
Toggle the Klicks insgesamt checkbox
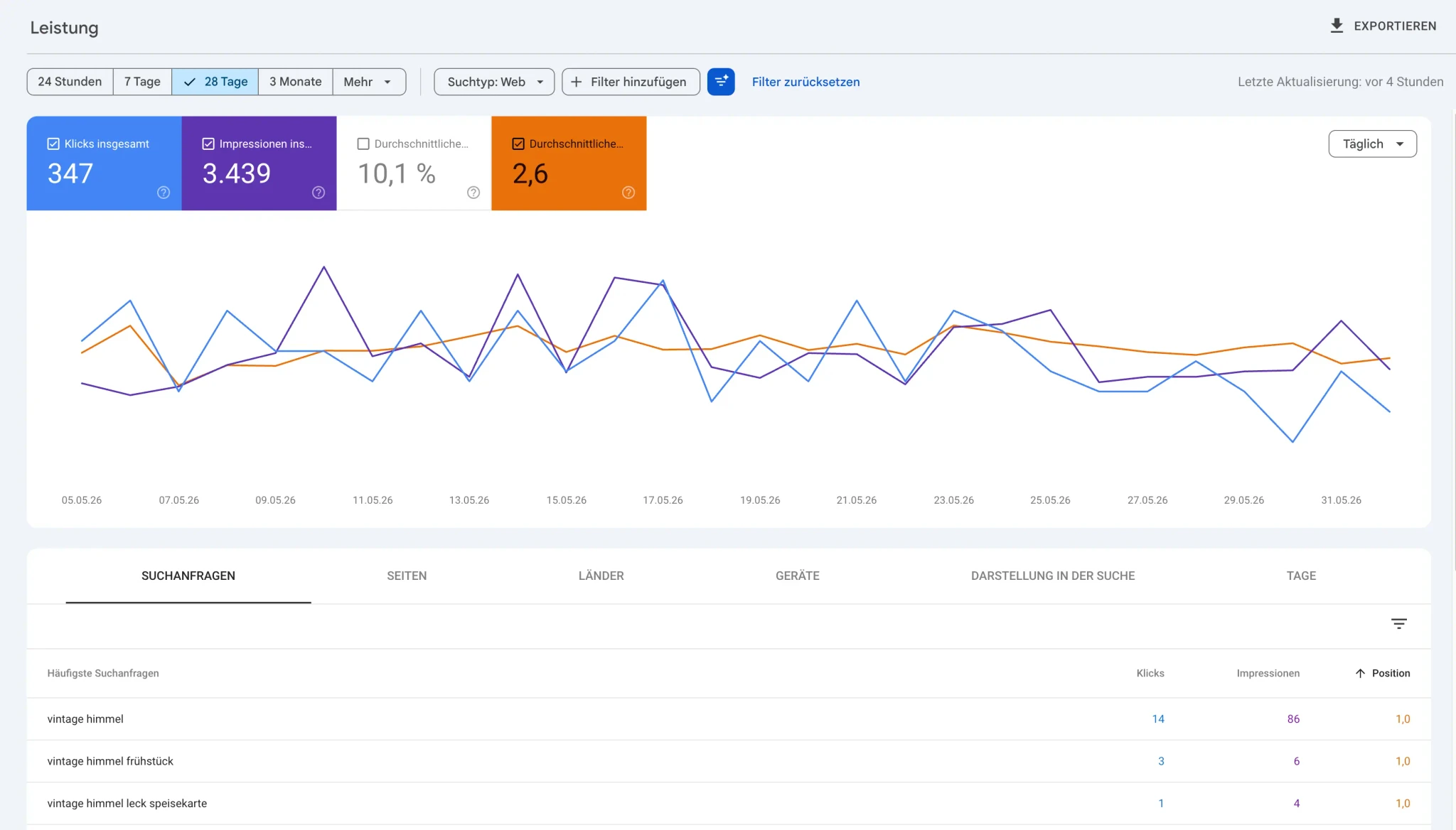tap(53, 144)
